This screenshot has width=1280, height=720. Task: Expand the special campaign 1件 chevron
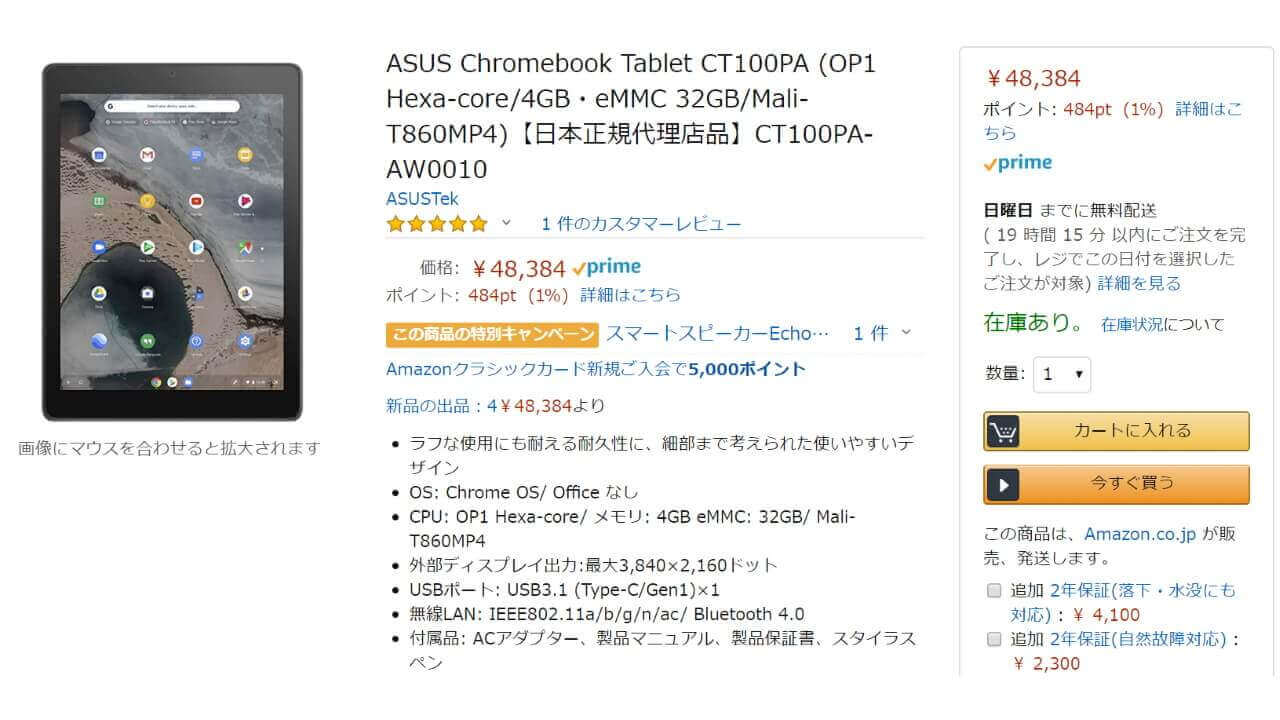tap(906, 333)
